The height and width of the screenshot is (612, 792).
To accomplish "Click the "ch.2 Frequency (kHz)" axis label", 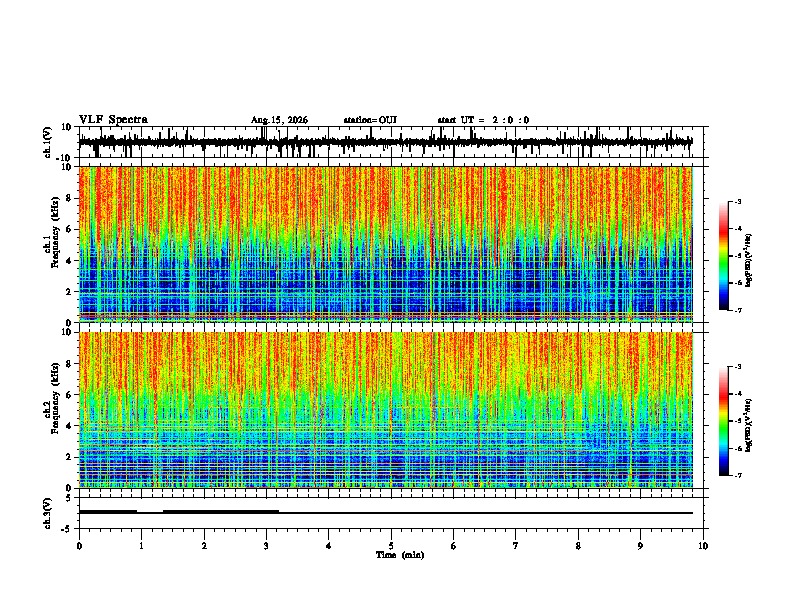I will [52, 398].
